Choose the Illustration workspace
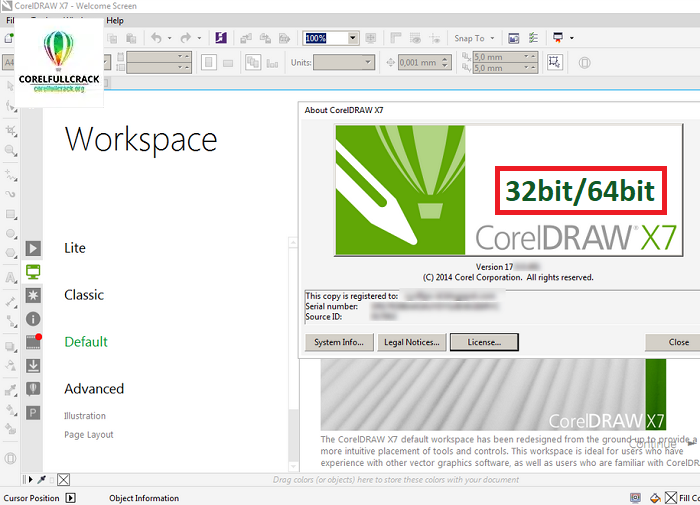The height and width of the screenshot is (505, 700). [85, 416]
